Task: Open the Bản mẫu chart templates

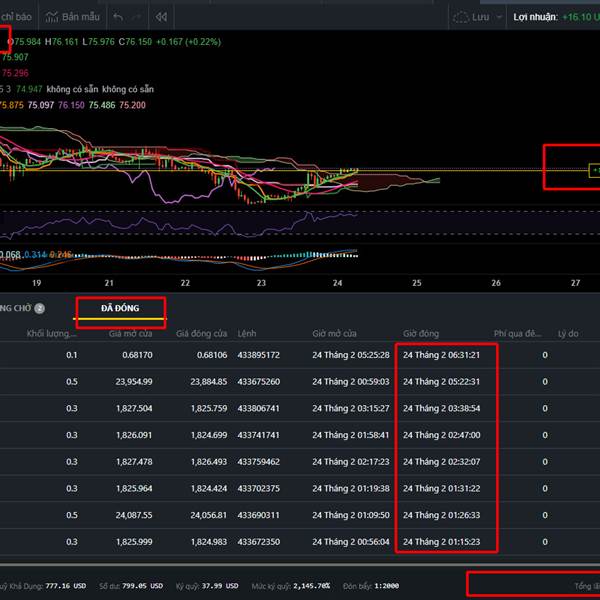Action: coord(72,17)
